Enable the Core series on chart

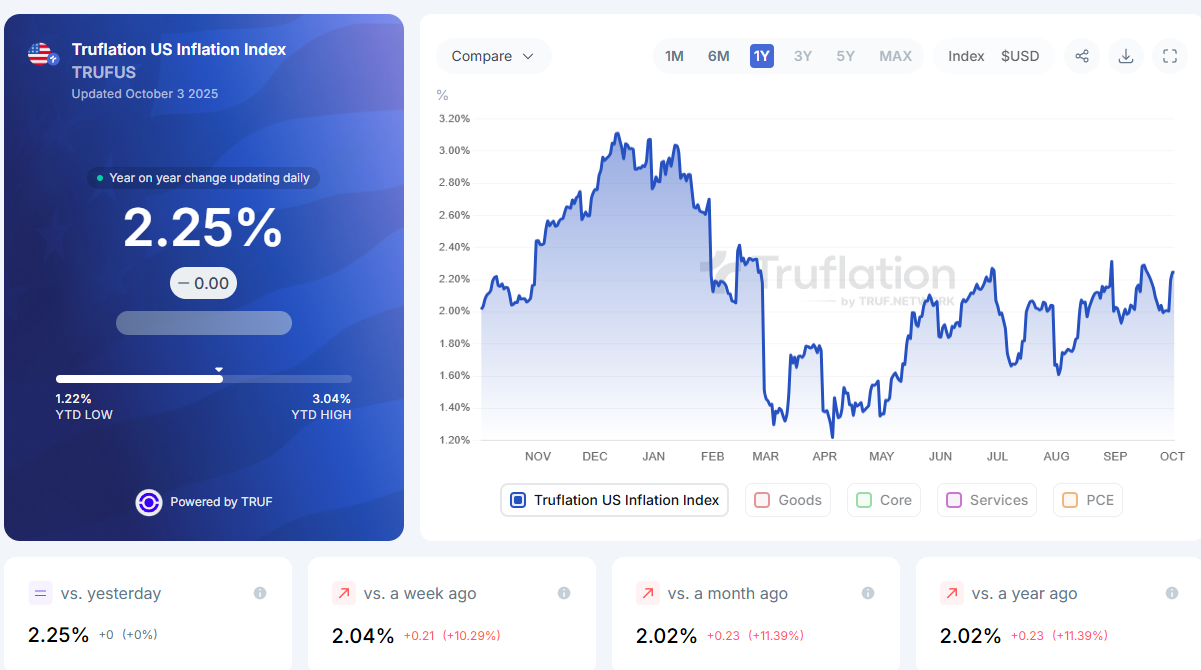click(864, 500)
